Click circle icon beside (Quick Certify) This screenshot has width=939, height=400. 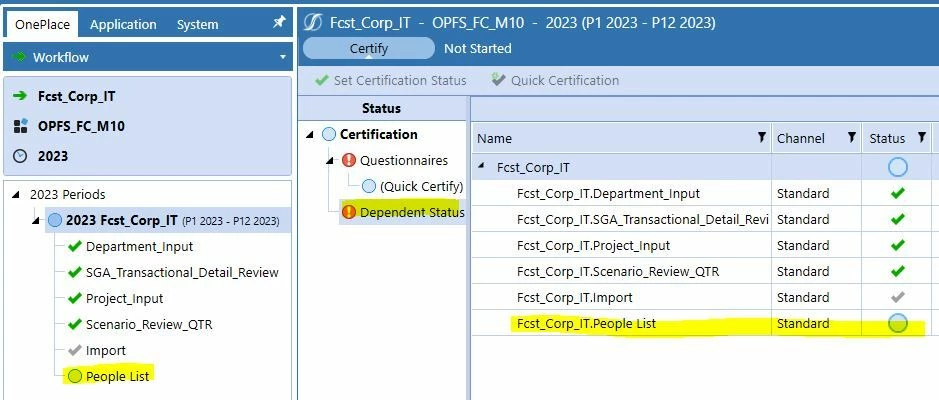tap(369, 186)
